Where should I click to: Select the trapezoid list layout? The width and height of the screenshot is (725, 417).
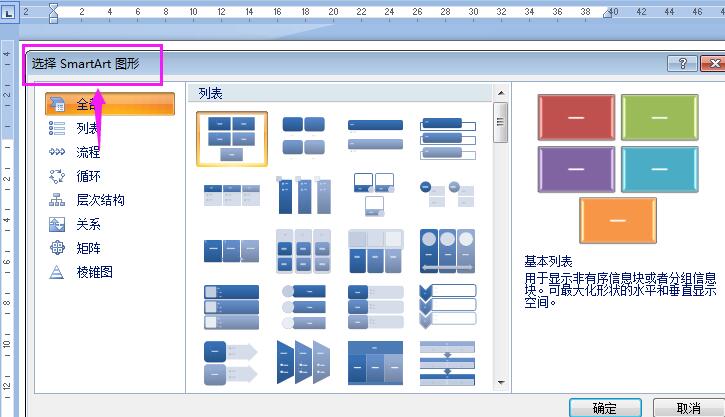click(x=303, y=363)
